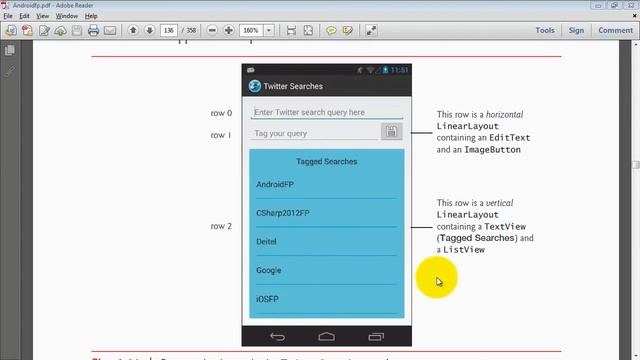Show page thumbnails in left sidebar
Viewport: 640px width, 360px height.
coord(10,50)
